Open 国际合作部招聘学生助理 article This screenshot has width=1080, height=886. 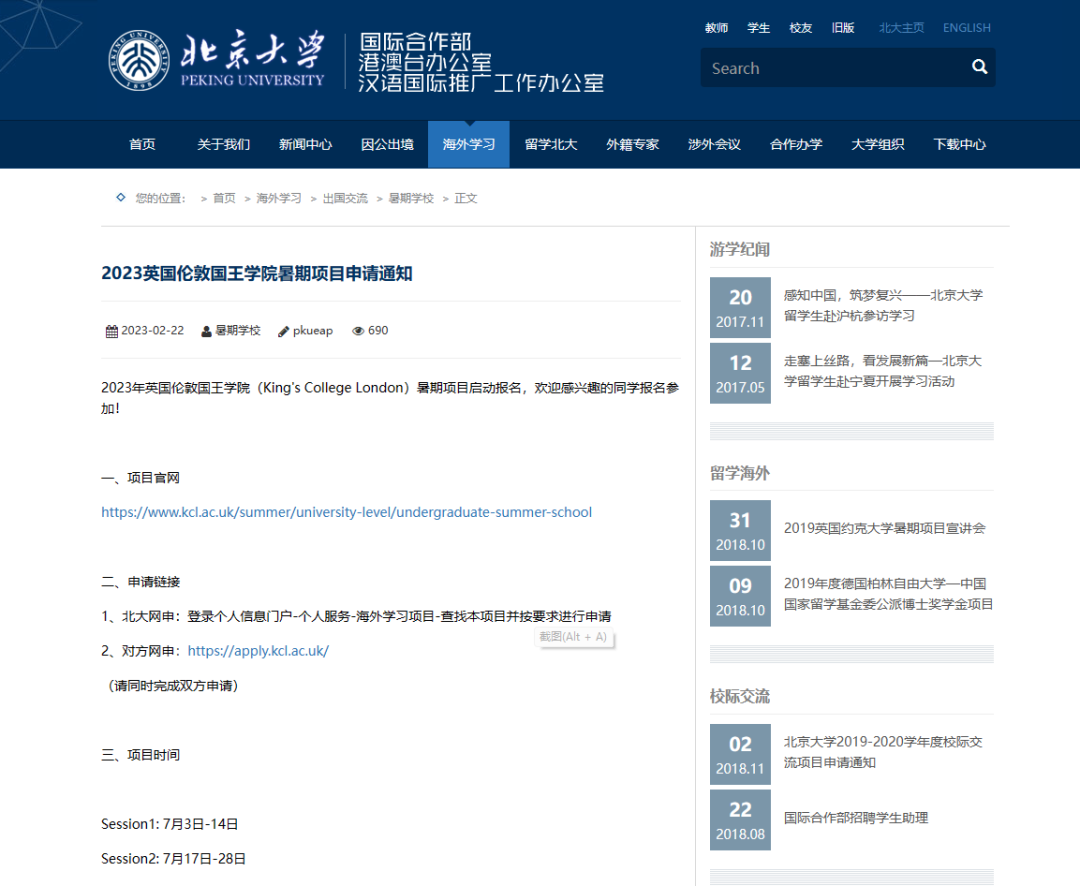[x=856, y=818]
